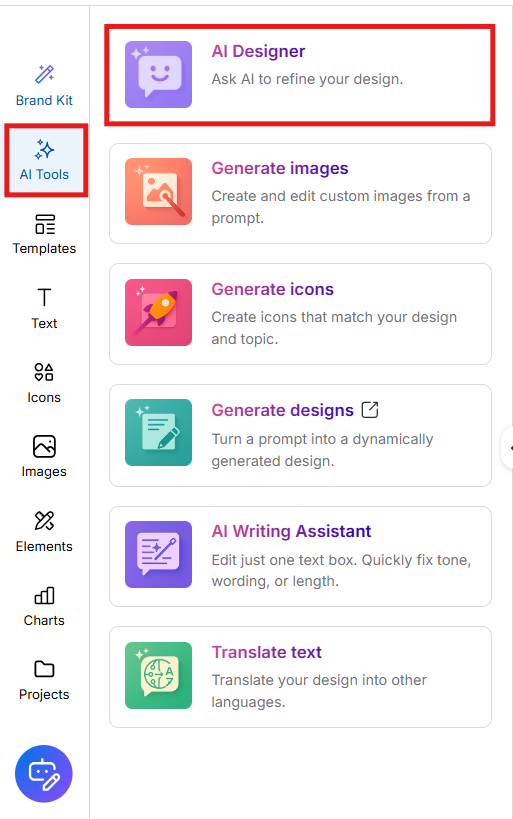The image size is (513, 819).
Task: Open the Generate icons card
Action: 300,314
